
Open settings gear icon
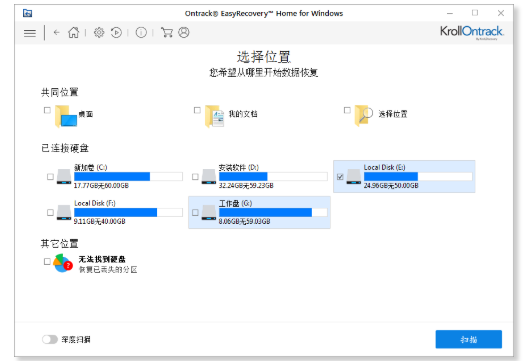[99, 32]
